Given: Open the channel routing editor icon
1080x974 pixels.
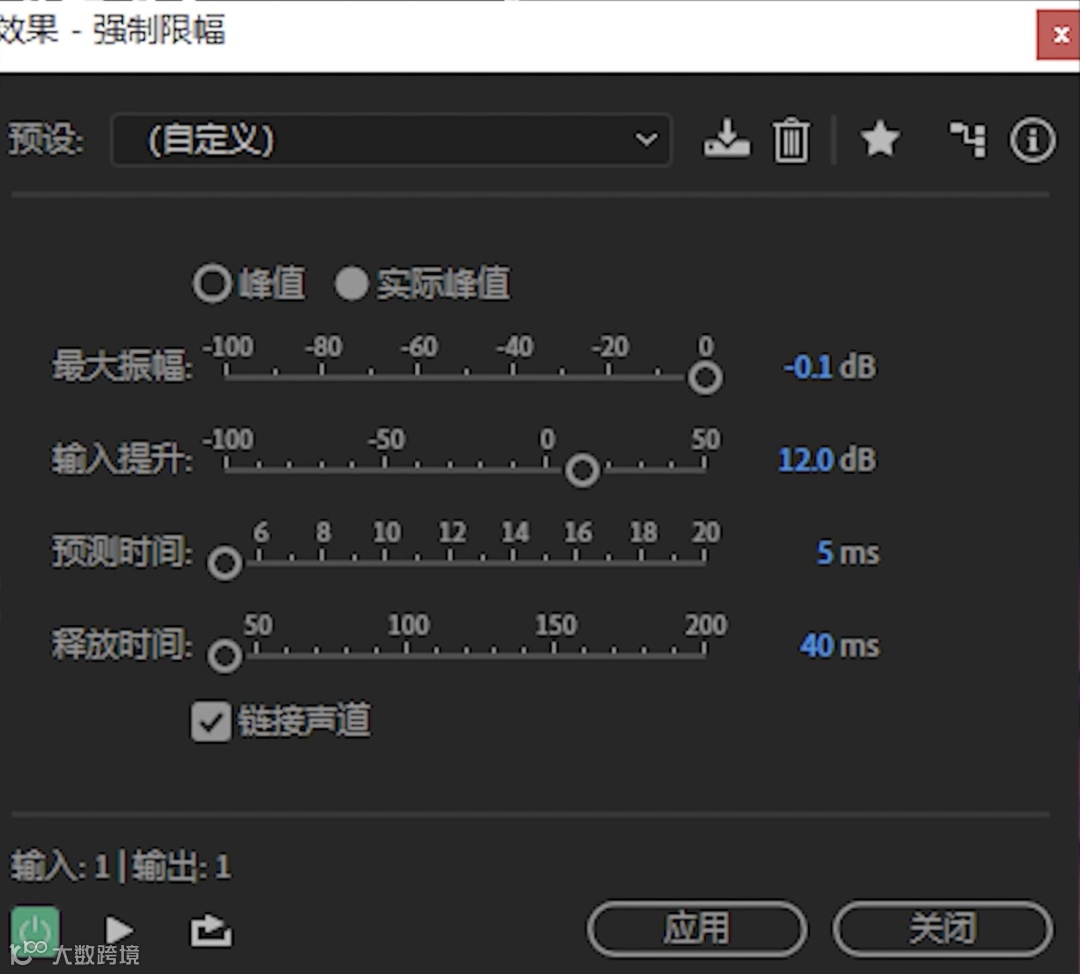Looking at the screenshot, I should pyautogui.click(x=966, y=141).
